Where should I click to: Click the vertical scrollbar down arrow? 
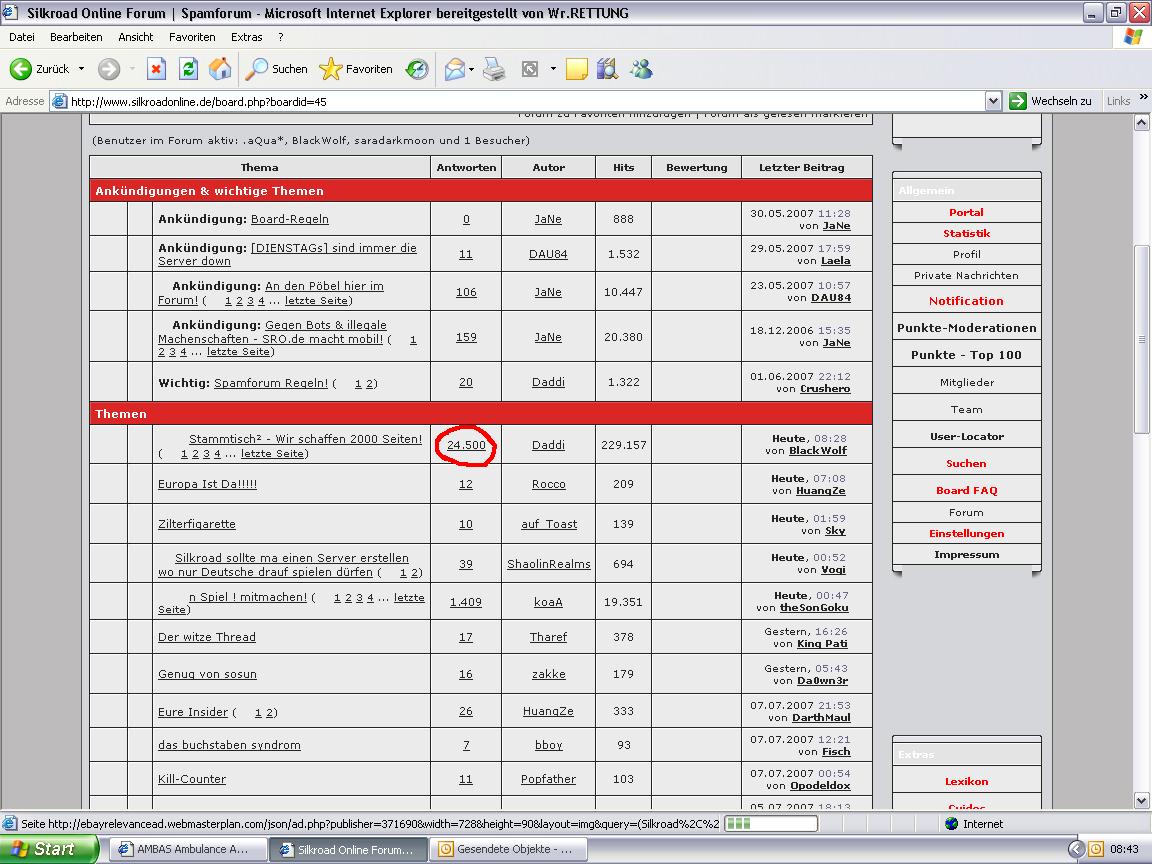1142,800
